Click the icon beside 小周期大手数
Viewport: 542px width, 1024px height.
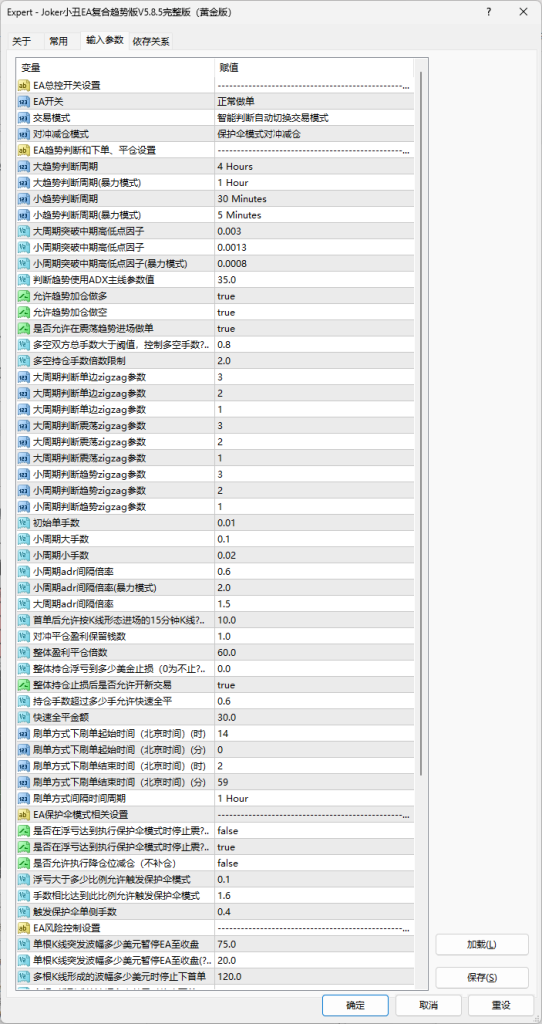[x=24, y=539]
